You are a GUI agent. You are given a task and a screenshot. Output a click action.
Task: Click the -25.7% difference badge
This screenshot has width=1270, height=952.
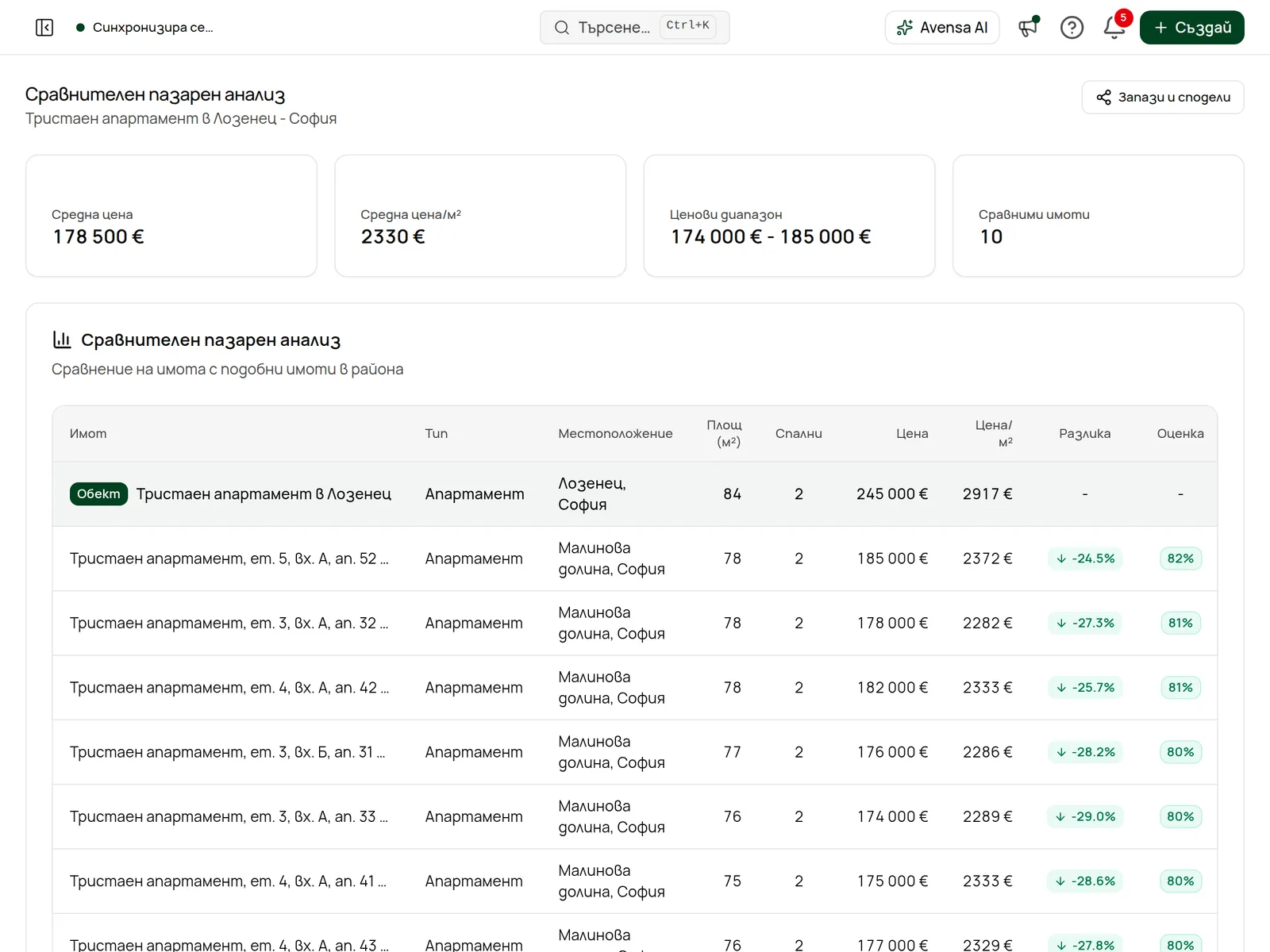coord(1085,688)
